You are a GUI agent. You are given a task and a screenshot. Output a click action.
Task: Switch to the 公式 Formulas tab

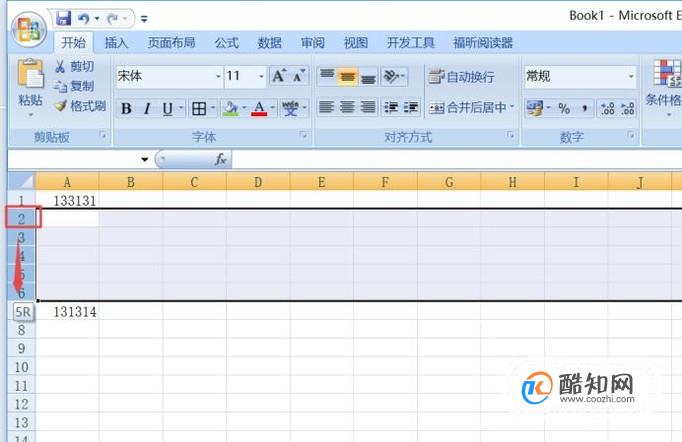(x=227, y=43)
